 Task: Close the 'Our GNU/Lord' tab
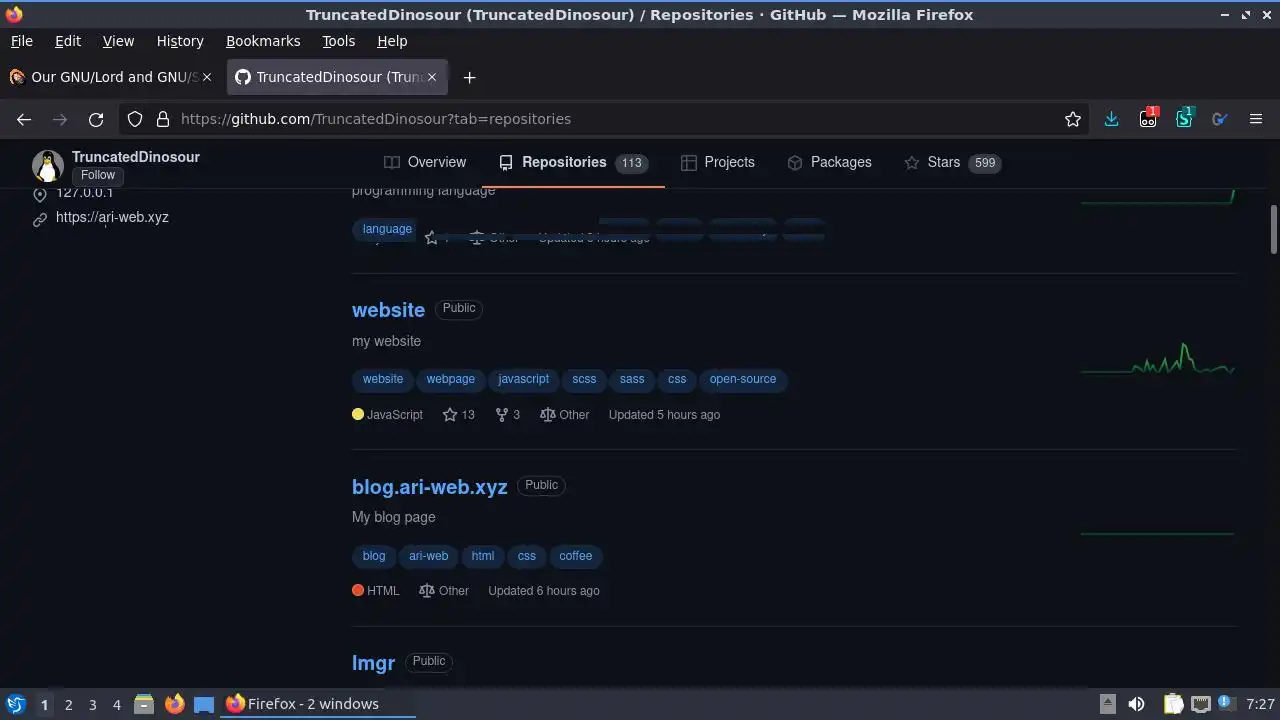tap(207, 77)
